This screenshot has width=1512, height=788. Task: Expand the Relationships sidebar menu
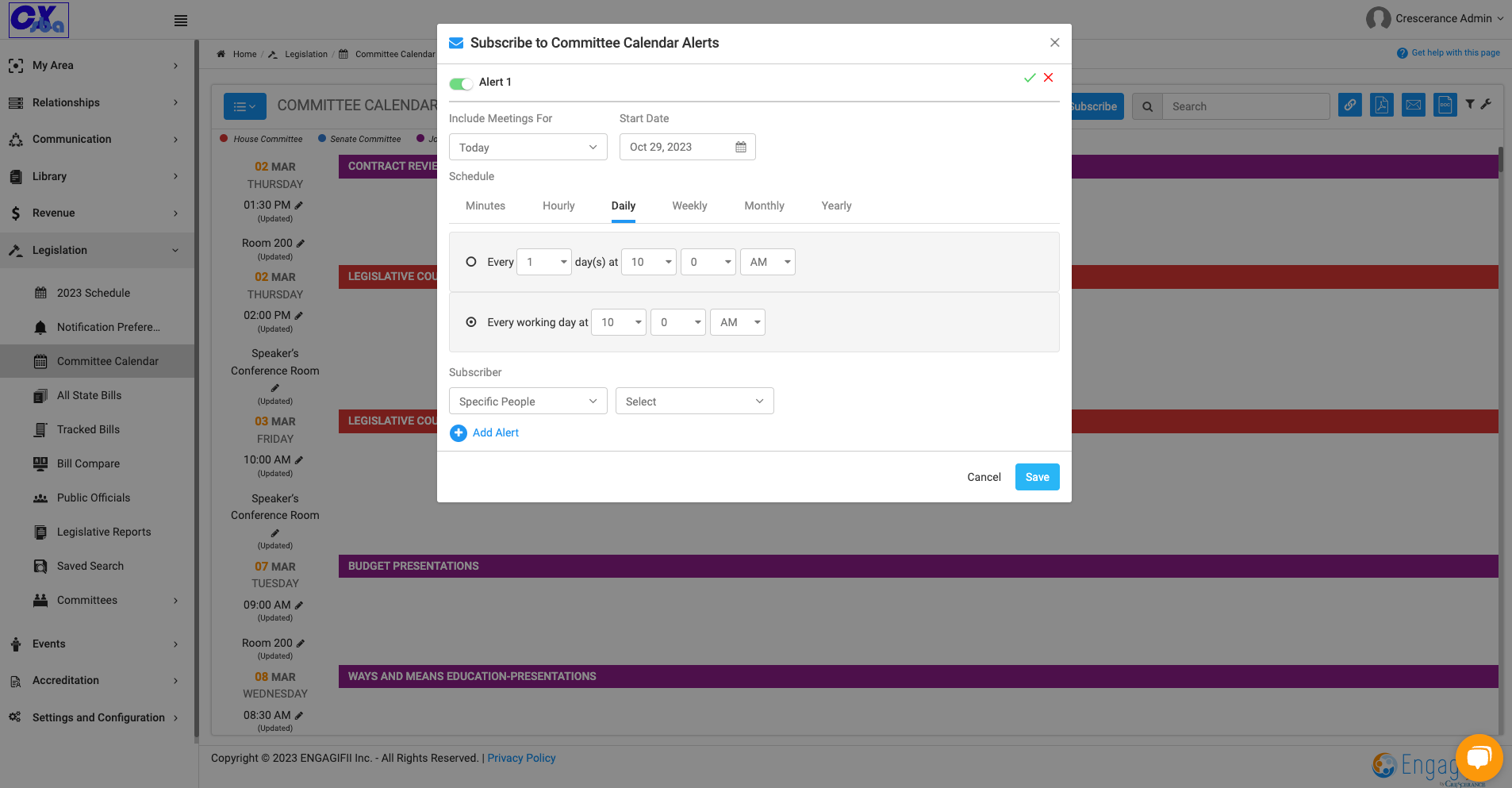coord(97,102)
